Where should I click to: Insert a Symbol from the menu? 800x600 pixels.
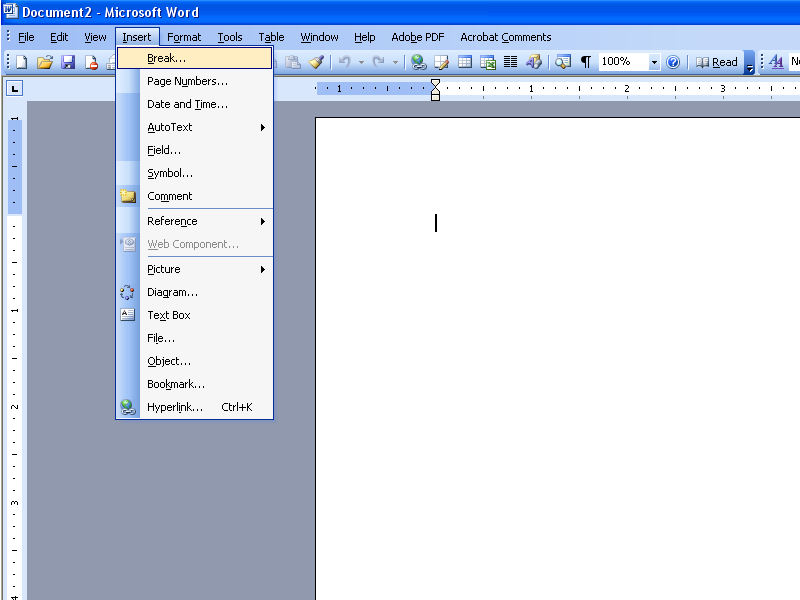164,173
